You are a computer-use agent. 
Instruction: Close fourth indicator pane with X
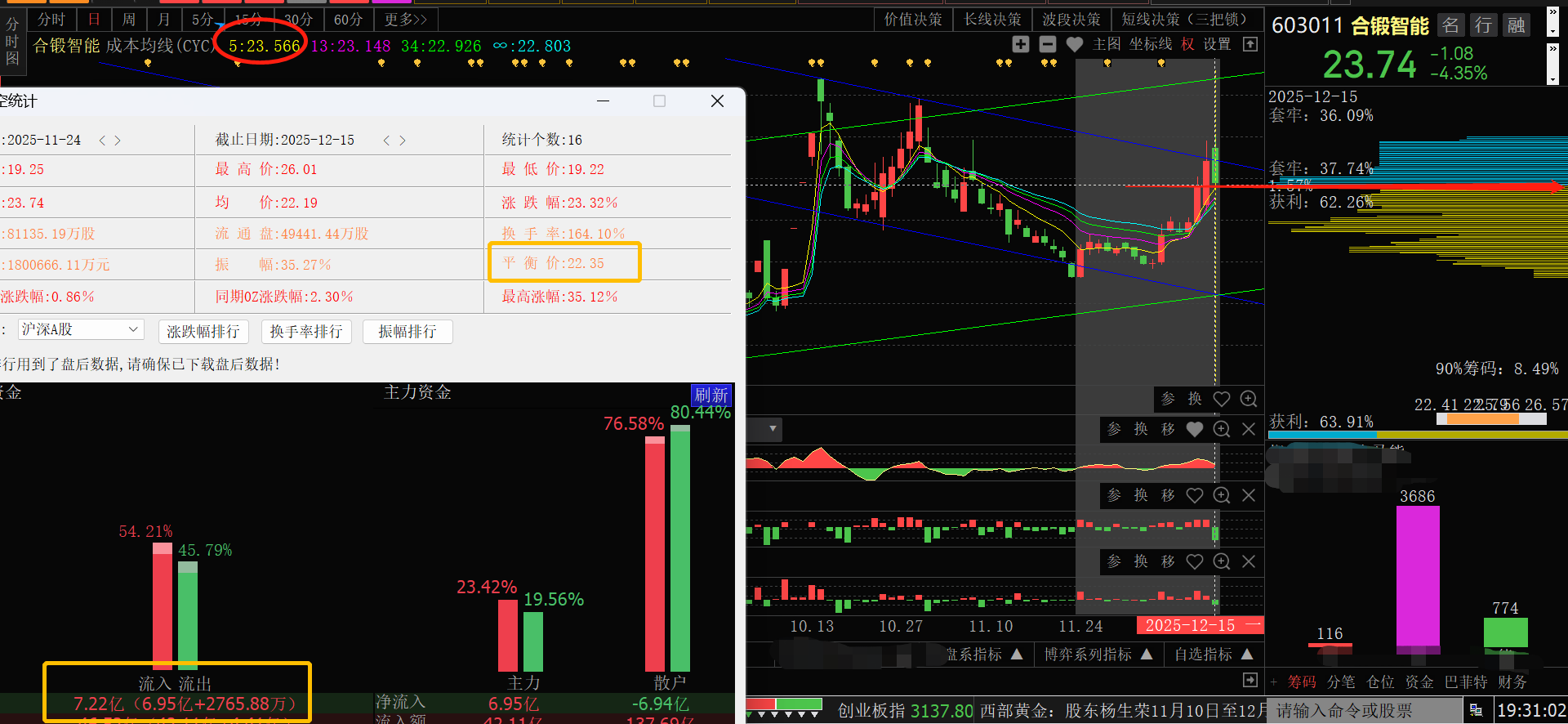[1249, 561]
